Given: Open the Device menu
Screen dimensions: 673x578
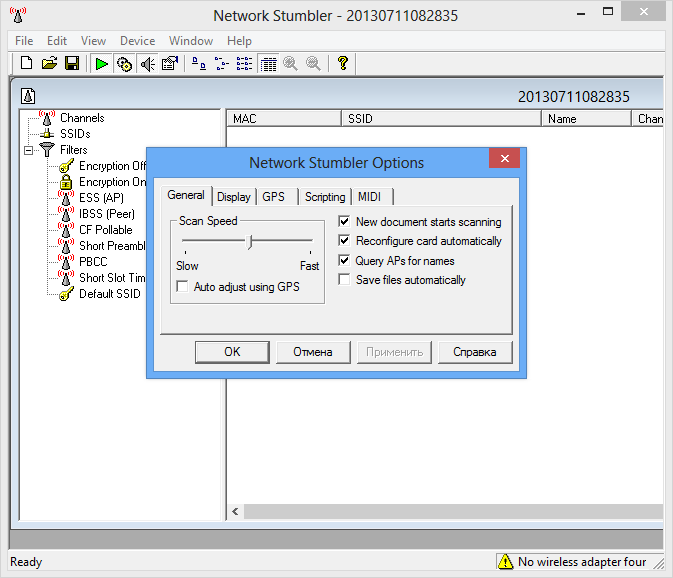Looking at the screenshot, I should (137, 41).
